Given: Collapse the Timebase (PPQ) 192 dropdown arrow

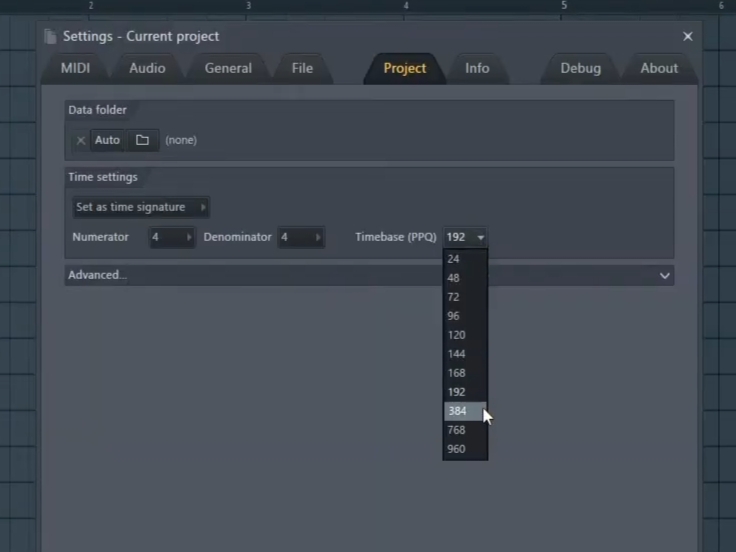Looking at the screenshot, I should pos(481,238).
